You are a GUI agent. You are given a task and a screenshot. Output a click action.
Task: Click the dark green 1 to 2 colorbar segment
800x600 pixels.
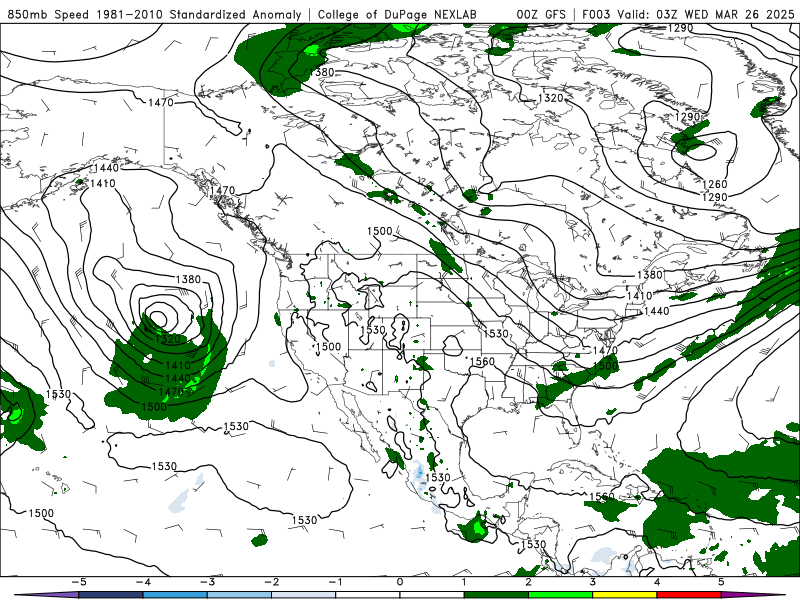click(496, 595)
